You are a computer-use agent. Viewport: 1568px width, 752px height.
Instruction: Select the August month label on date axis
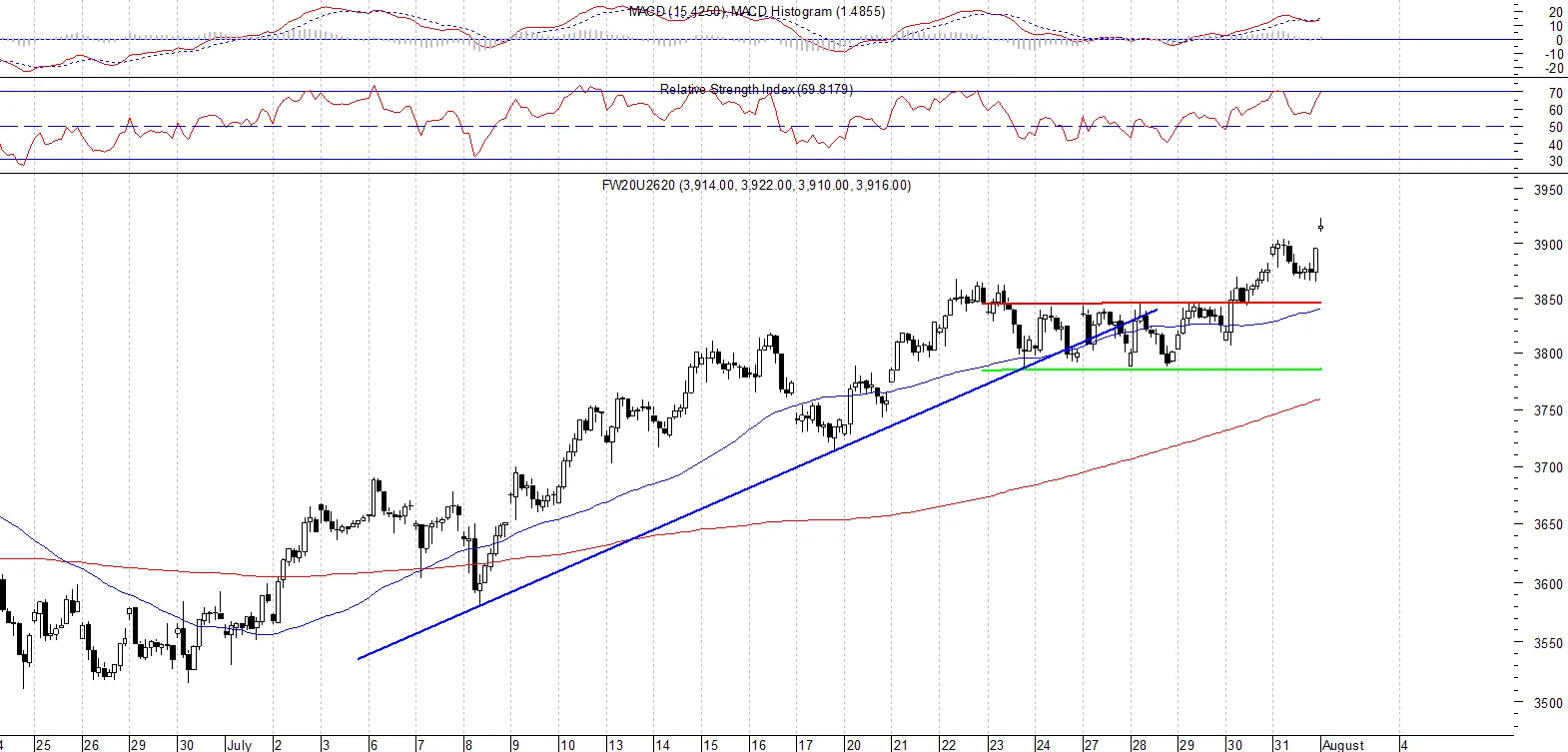click(x=1343, y=745)
